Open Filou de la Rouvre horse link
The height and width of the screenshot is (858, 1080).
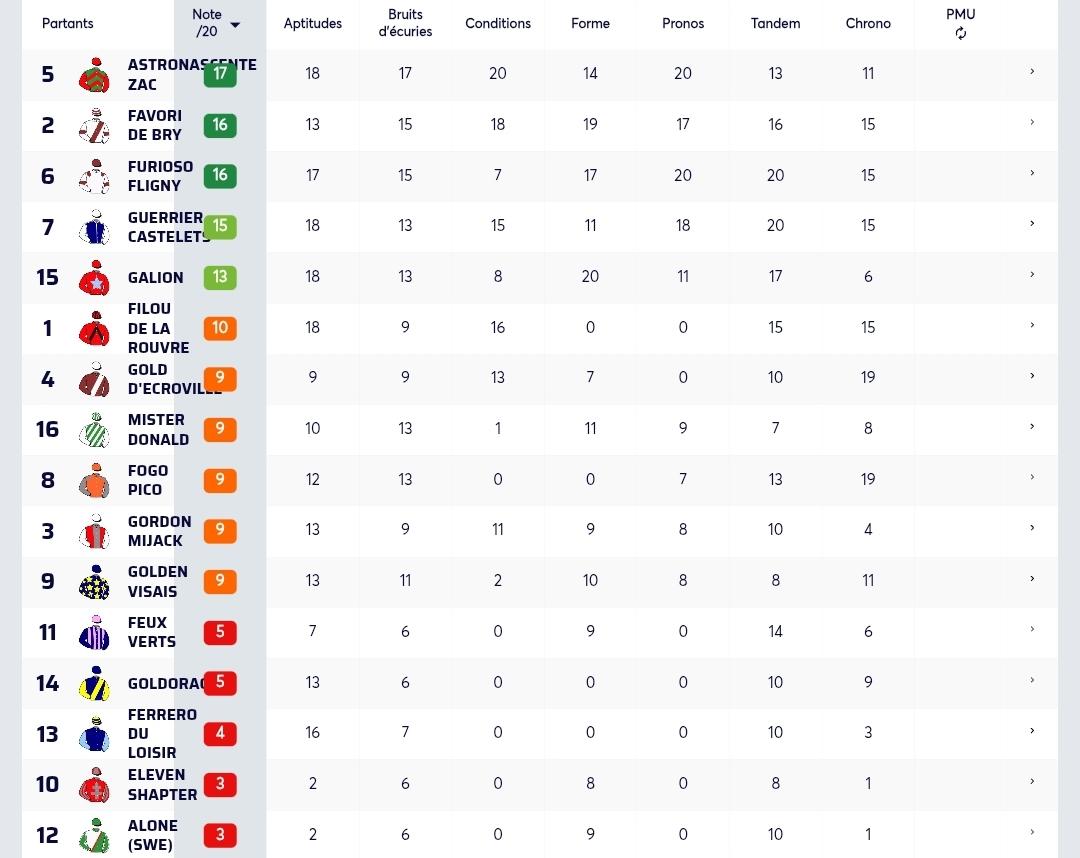(x=158, y=328)
